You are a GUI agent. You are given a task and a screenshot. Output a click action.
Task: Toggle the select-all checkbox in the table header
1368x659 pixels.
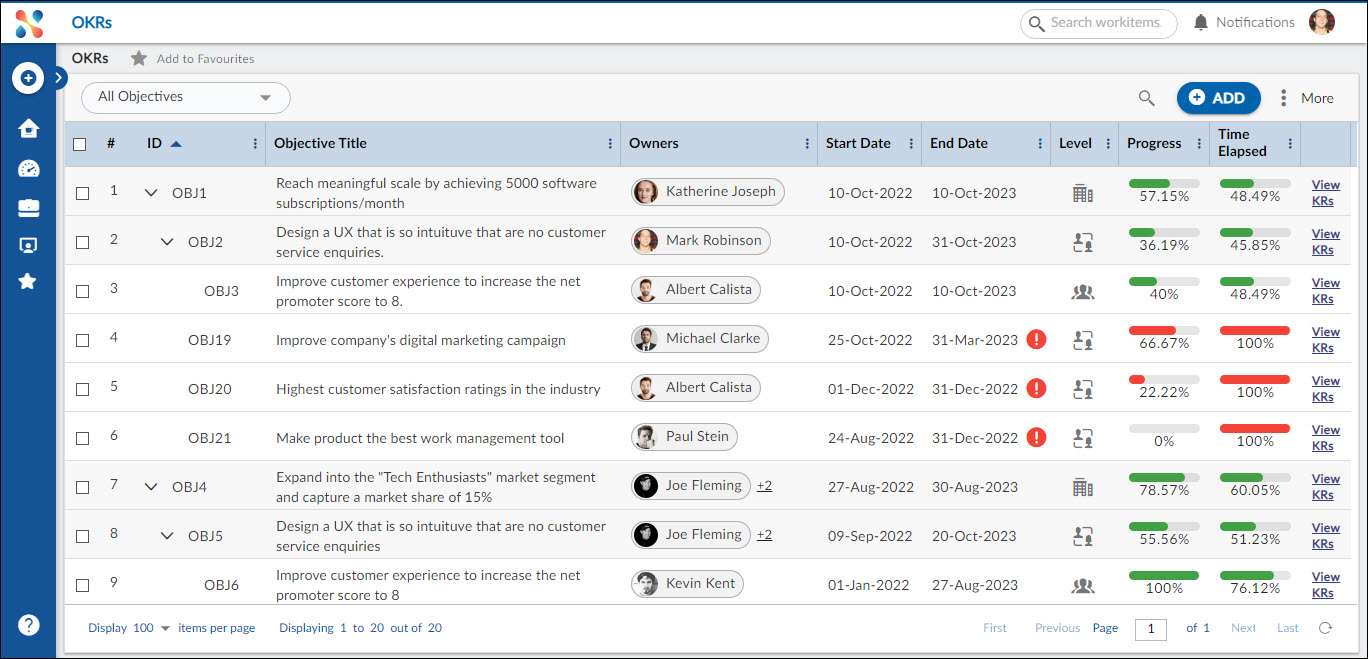pyautogui.click(x=80, y=144)
